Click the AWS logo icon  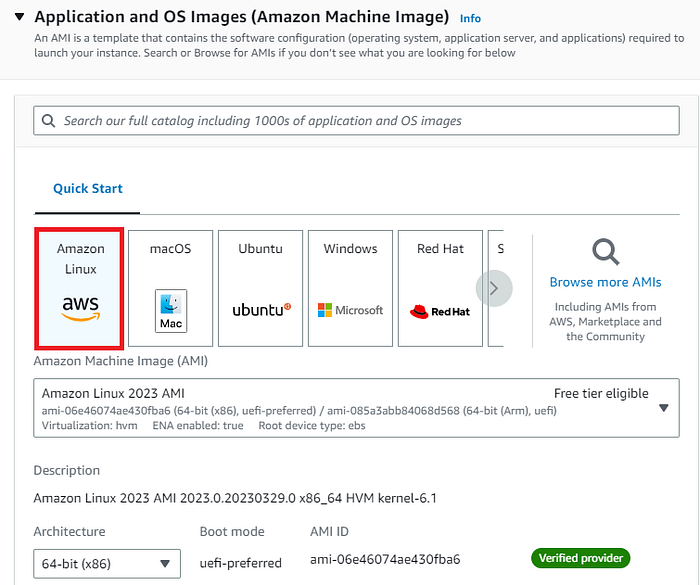[80, 308]
